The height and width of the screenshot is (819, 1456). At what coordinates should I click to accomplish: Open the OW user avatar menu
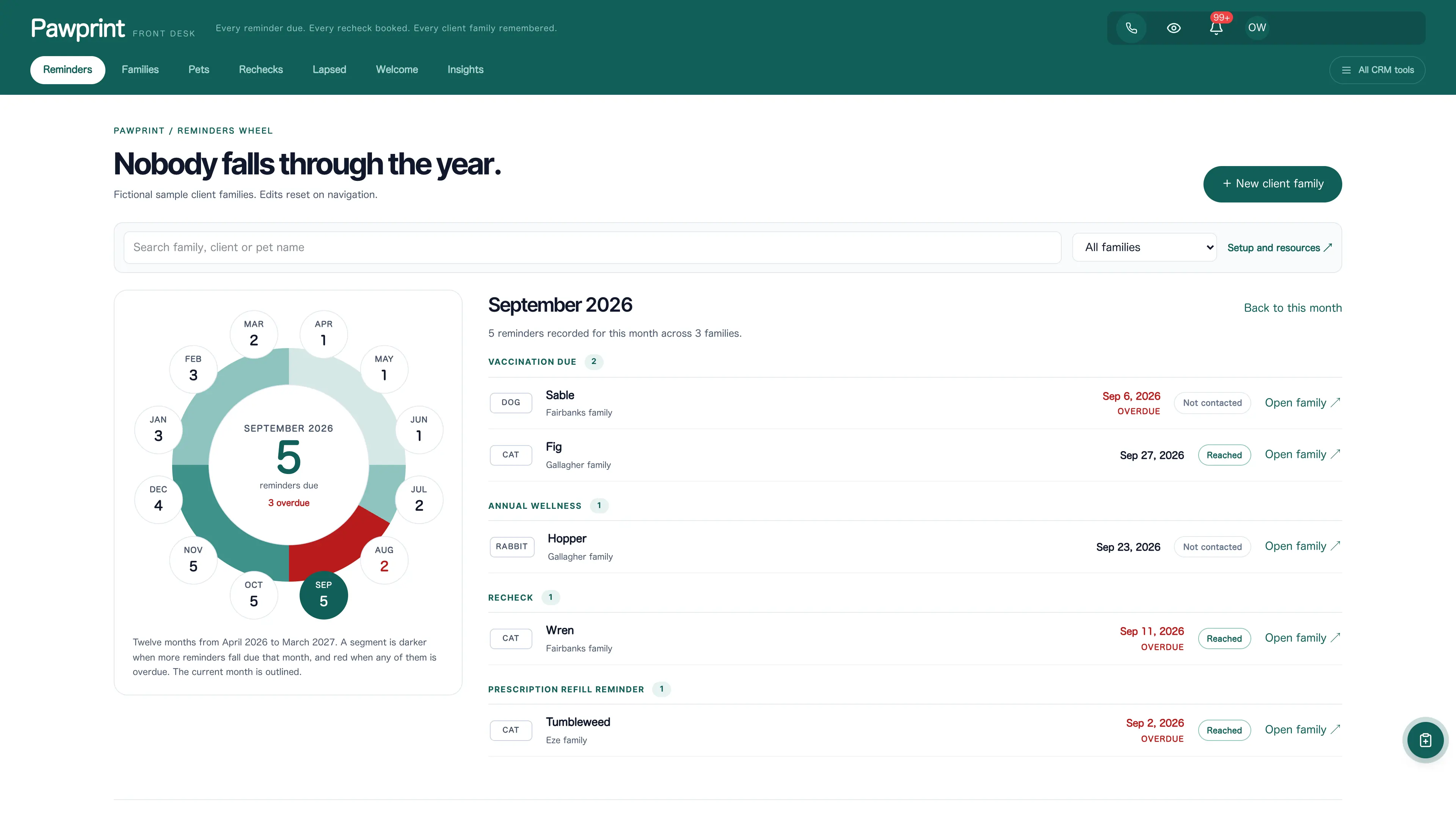[1257, 28]
